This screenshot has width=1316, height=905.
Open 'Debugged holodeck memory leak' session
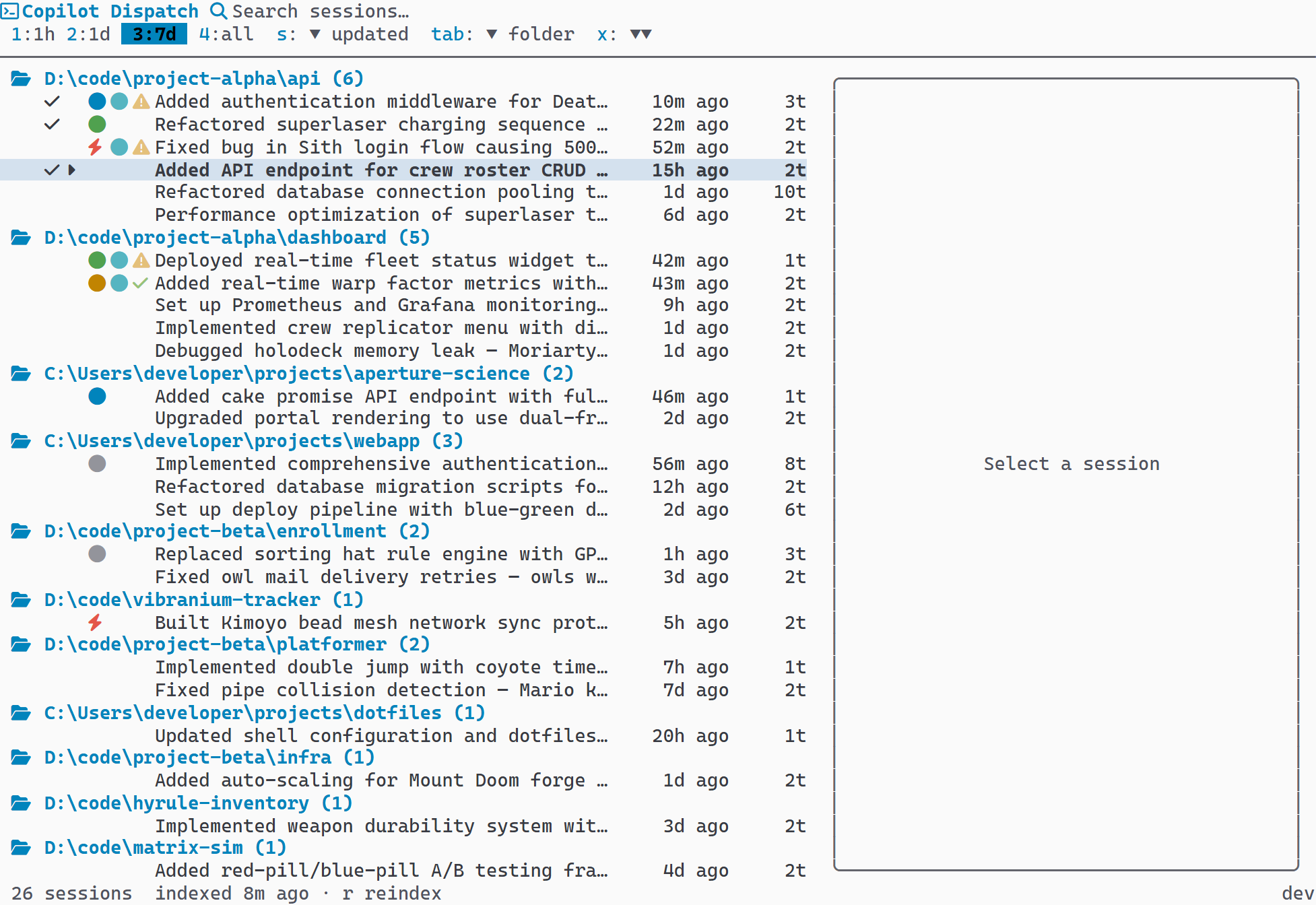click(404, 351)
